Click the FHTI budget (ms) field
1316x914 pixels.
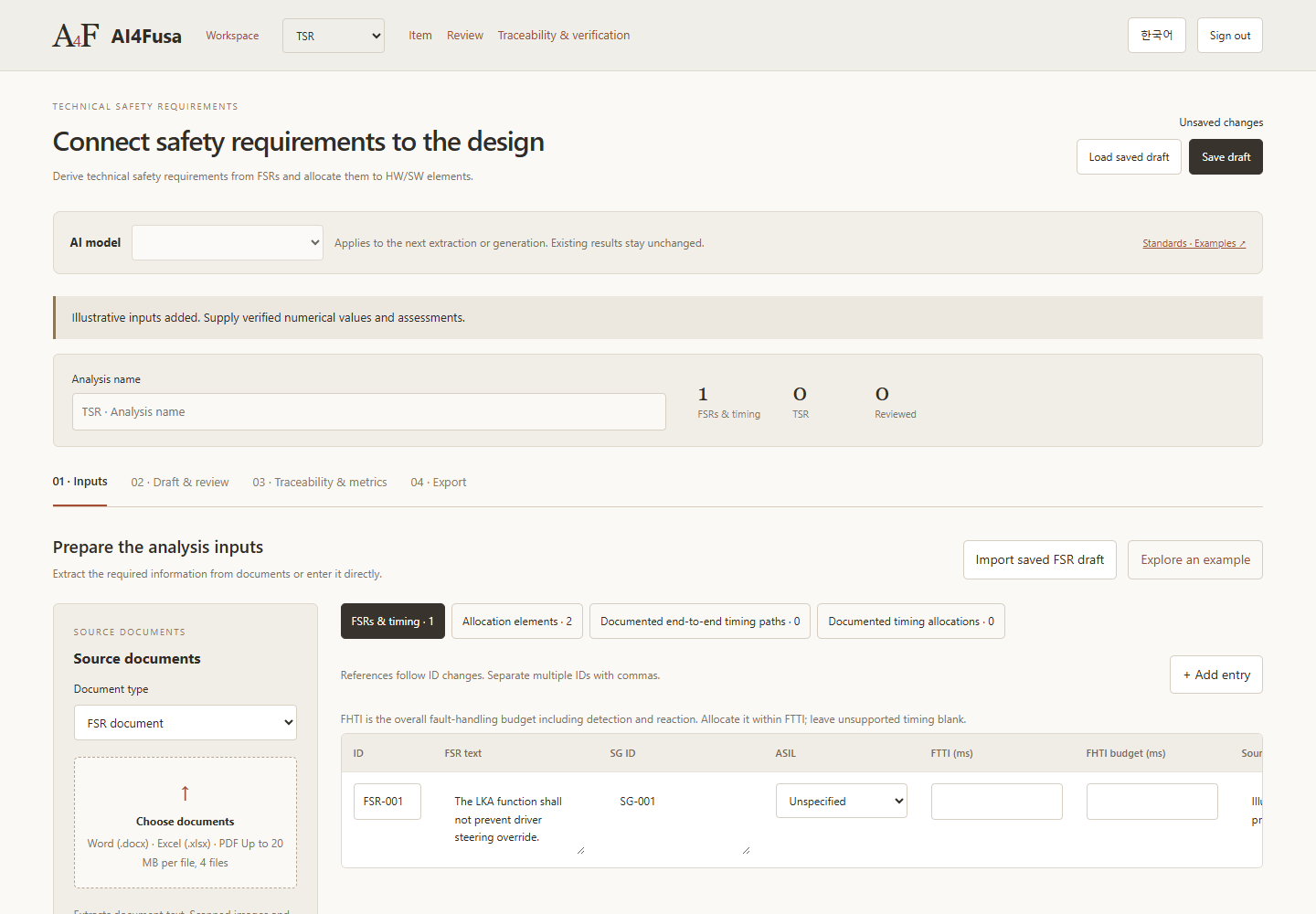(x=1152, y=802)
